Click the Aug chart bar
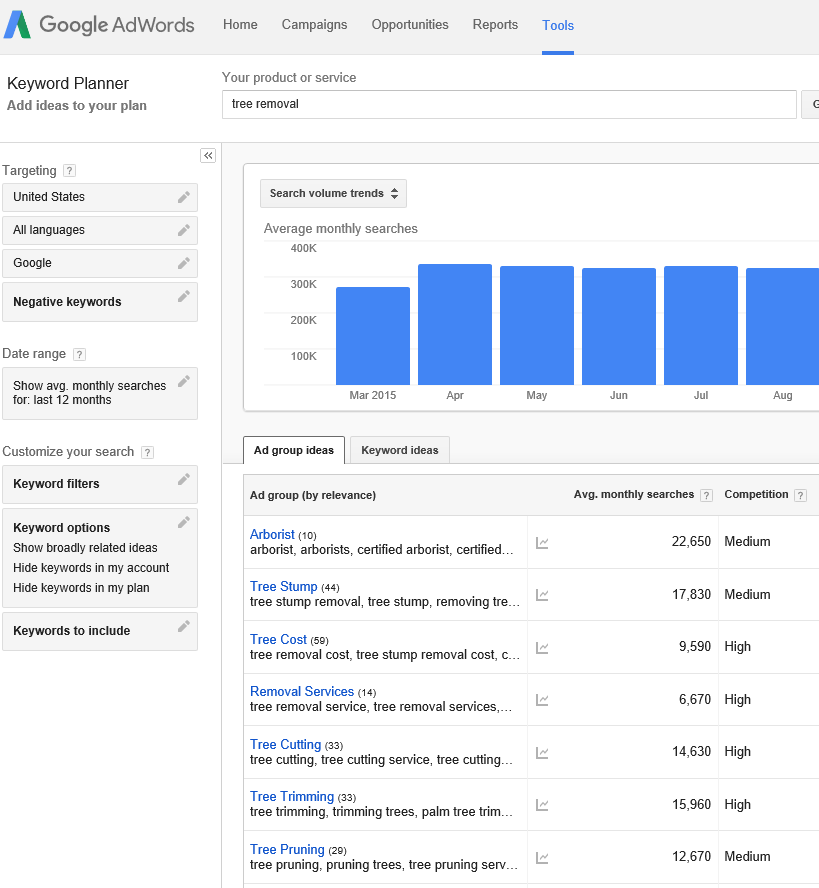The width and height of the screenshot is (819, 888). (x=782, y=327)
